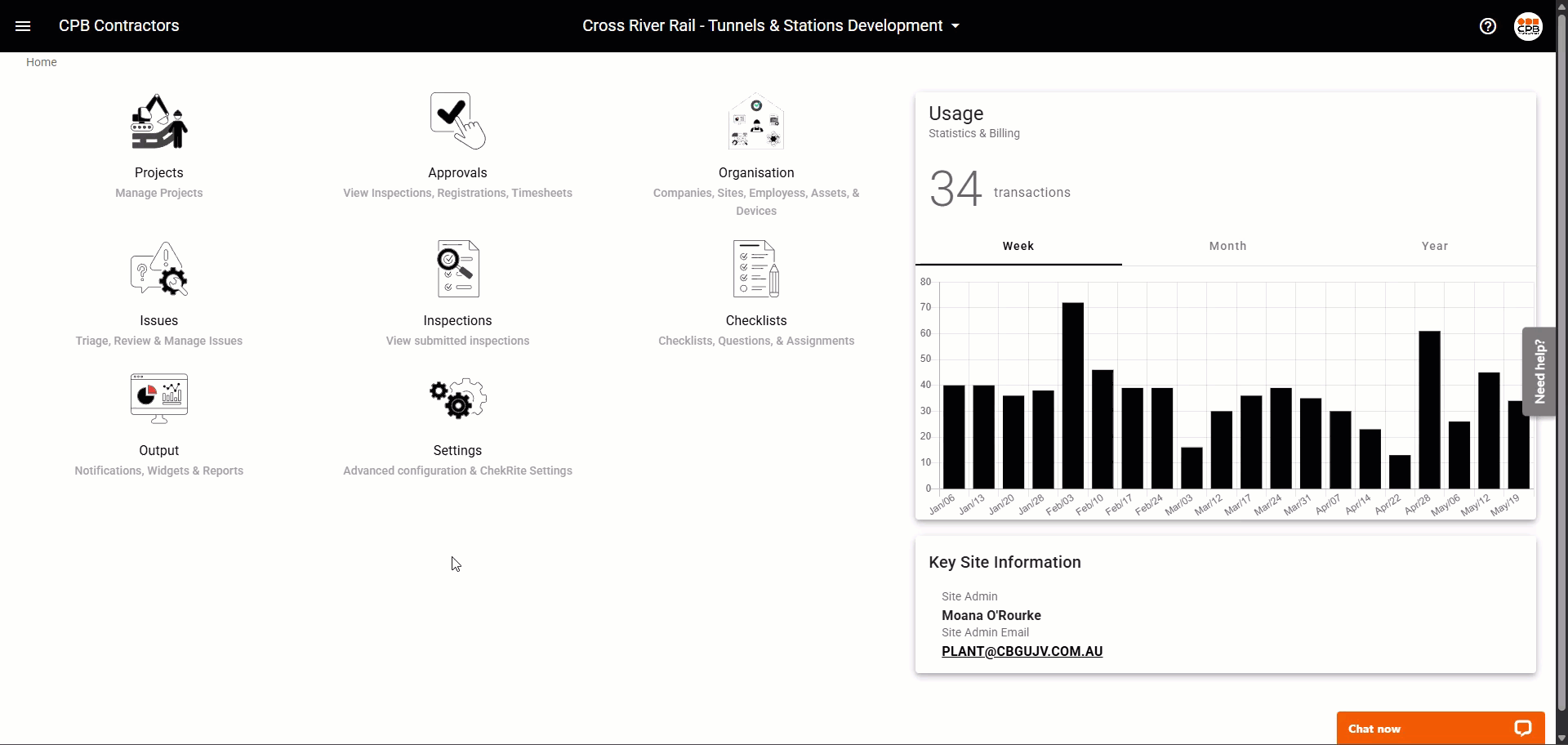Open the Output dashboard monitor icon
The image size is (1568, 745).
click(x=159, y=399)
